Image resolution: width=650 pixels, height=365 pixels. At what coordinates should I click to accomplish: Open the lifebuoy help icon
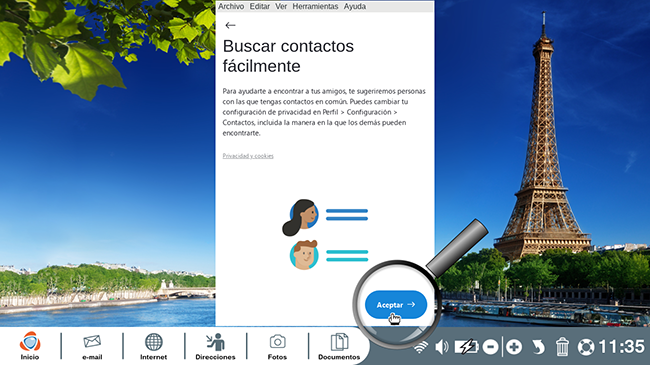tap(586, 347)
